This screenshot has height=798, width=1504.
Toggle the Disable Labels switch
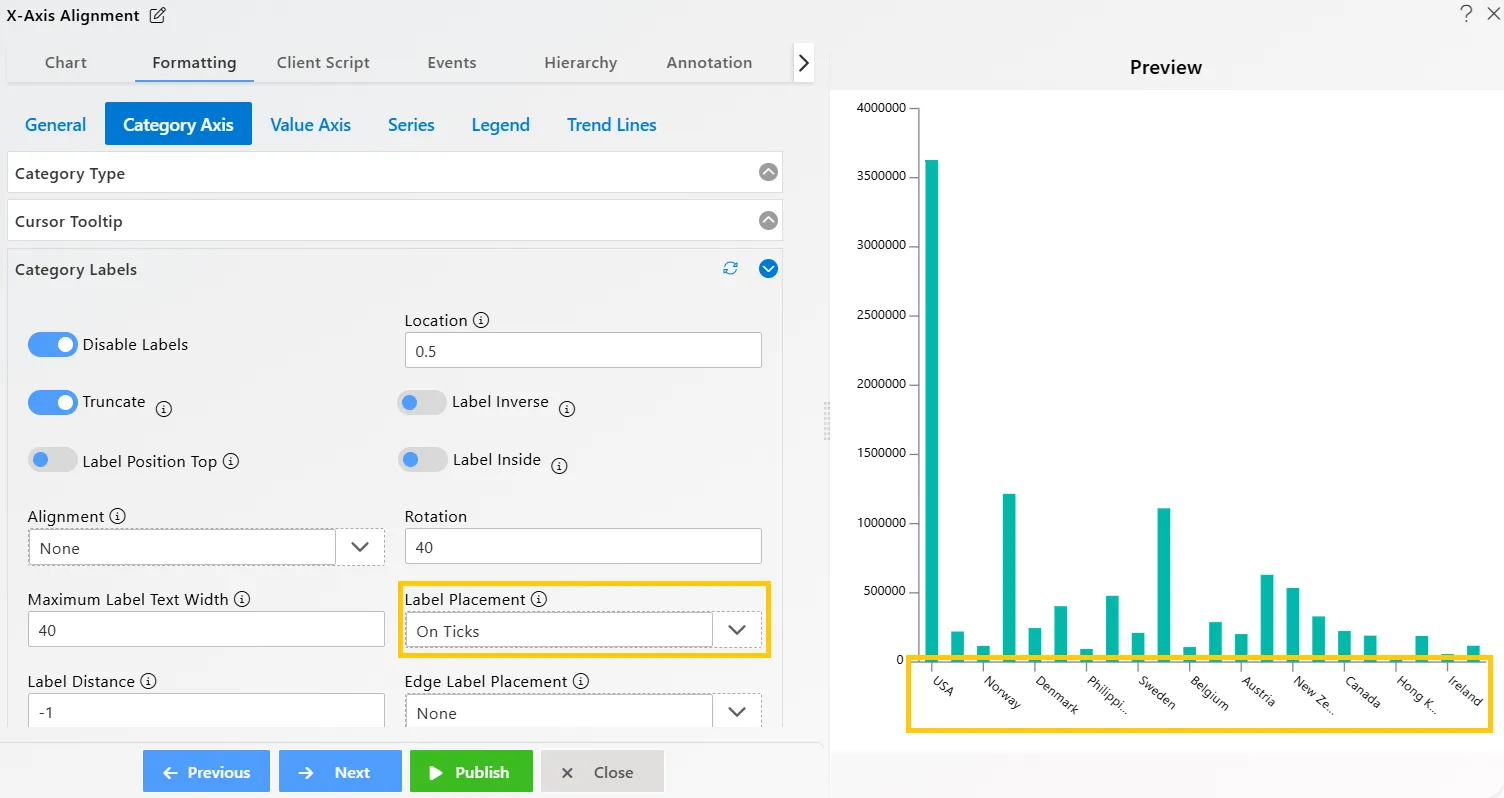point(53,345)
